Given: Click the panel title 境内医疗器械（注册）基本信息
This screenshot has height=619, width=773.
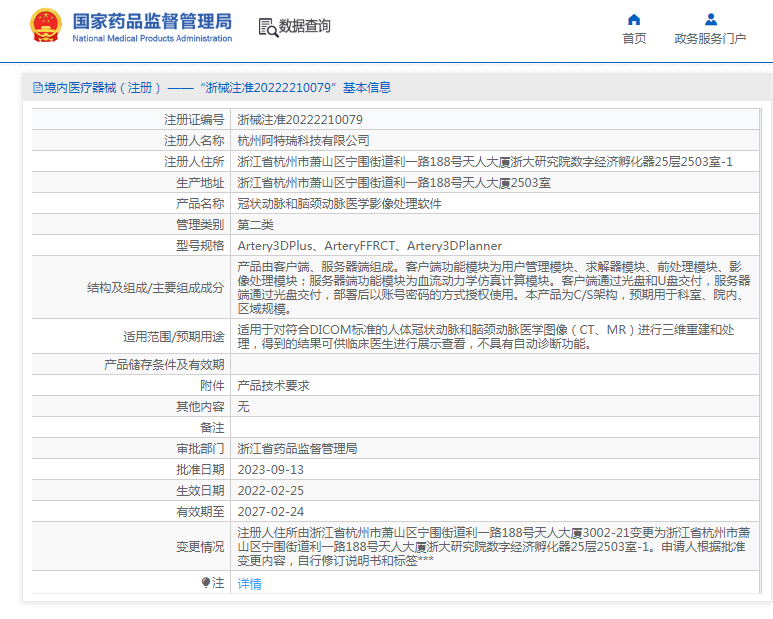Looking at the screenshot, I should [x=217, y=88].
